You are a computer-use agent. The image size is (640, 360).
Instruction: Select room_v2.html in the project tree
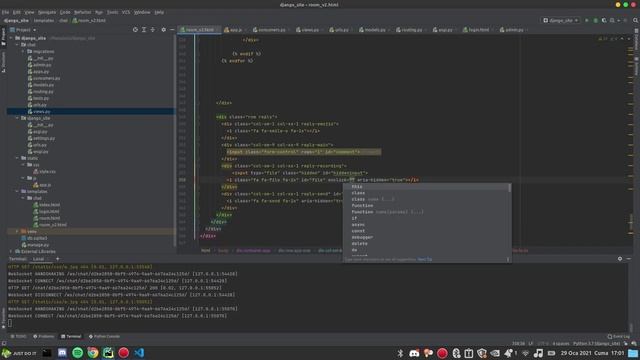tap(53, 224)
